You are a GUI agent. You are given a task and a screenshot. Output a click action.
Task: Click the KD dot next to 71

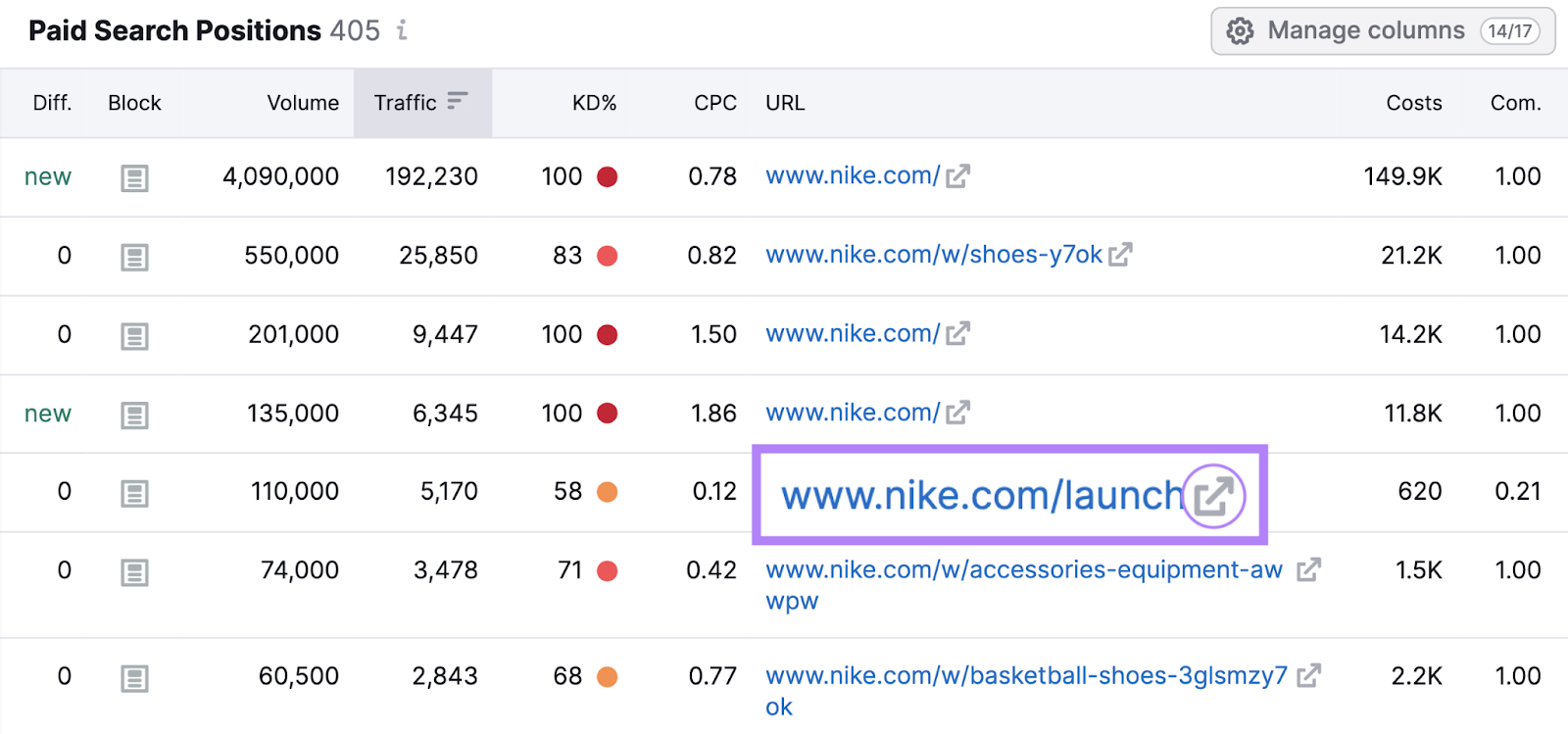pos(608,571)
